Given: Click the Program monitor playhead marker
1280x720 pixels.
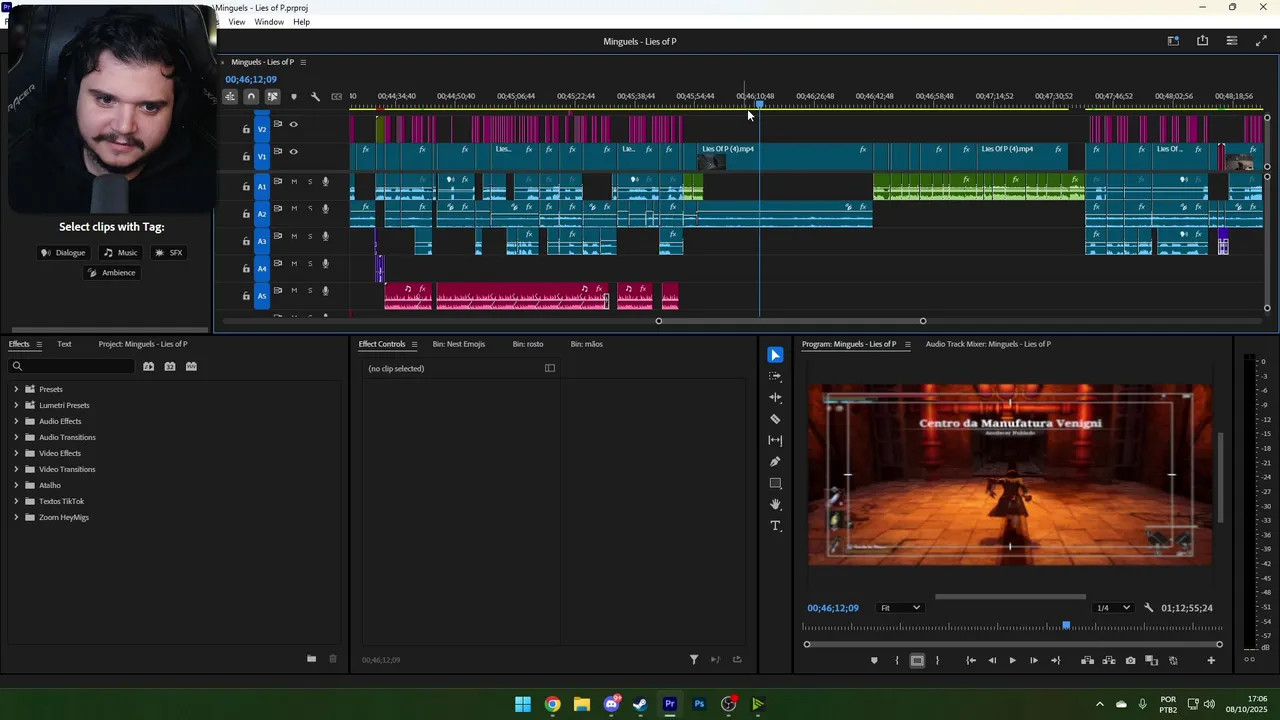Looking at the screenshot, I should (x=1066, y=626).
